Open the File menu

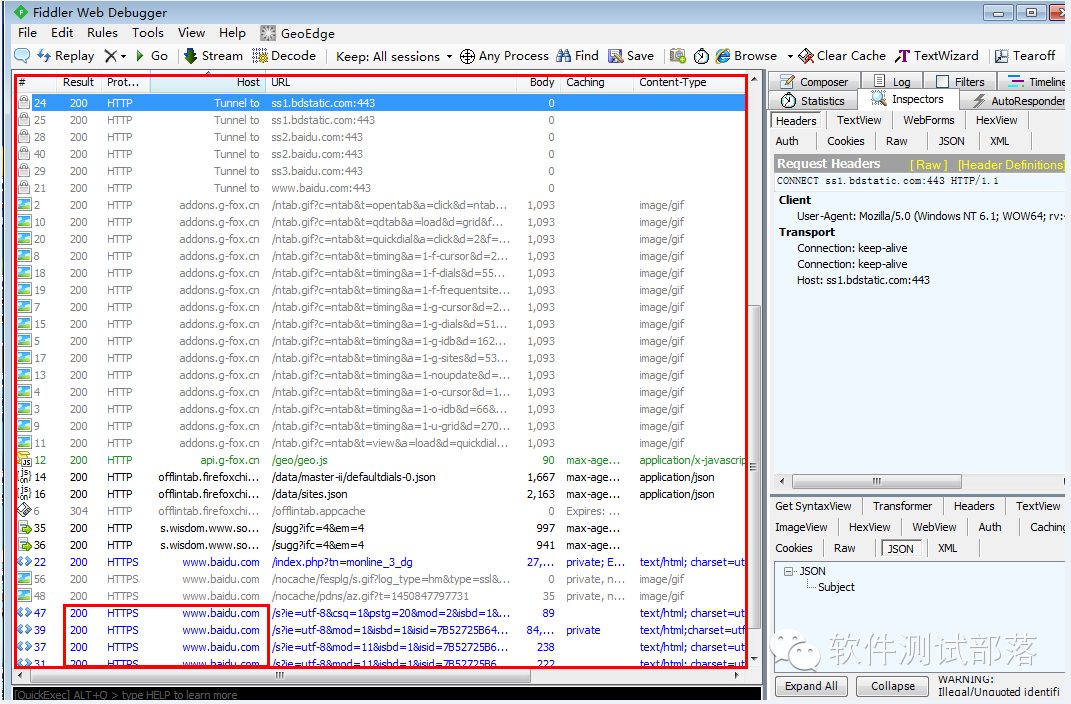coord(27,33)
